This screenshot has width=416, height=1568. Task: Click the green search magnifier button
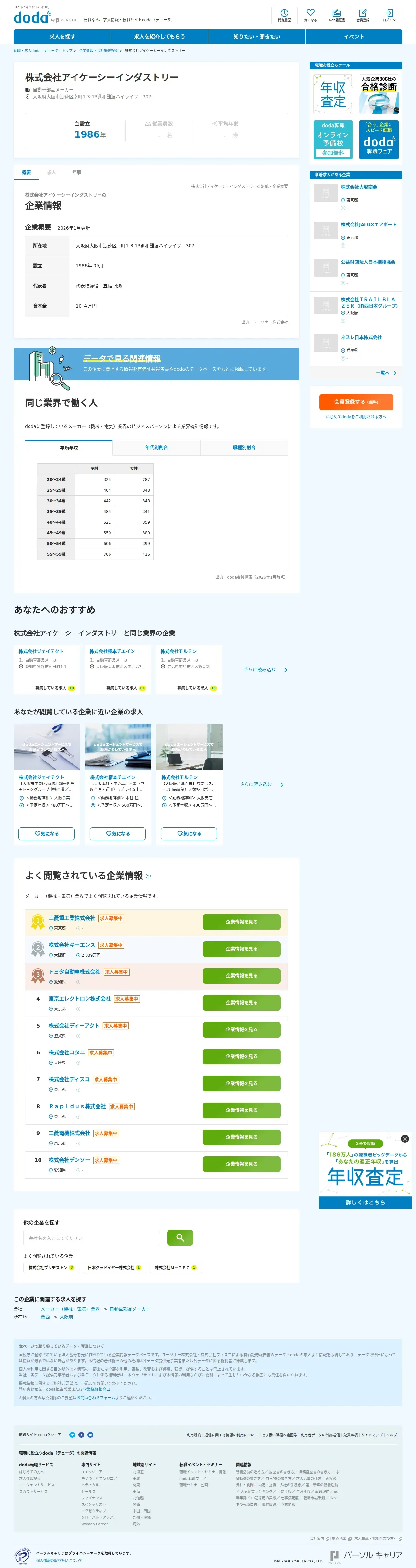[179, 1237]
